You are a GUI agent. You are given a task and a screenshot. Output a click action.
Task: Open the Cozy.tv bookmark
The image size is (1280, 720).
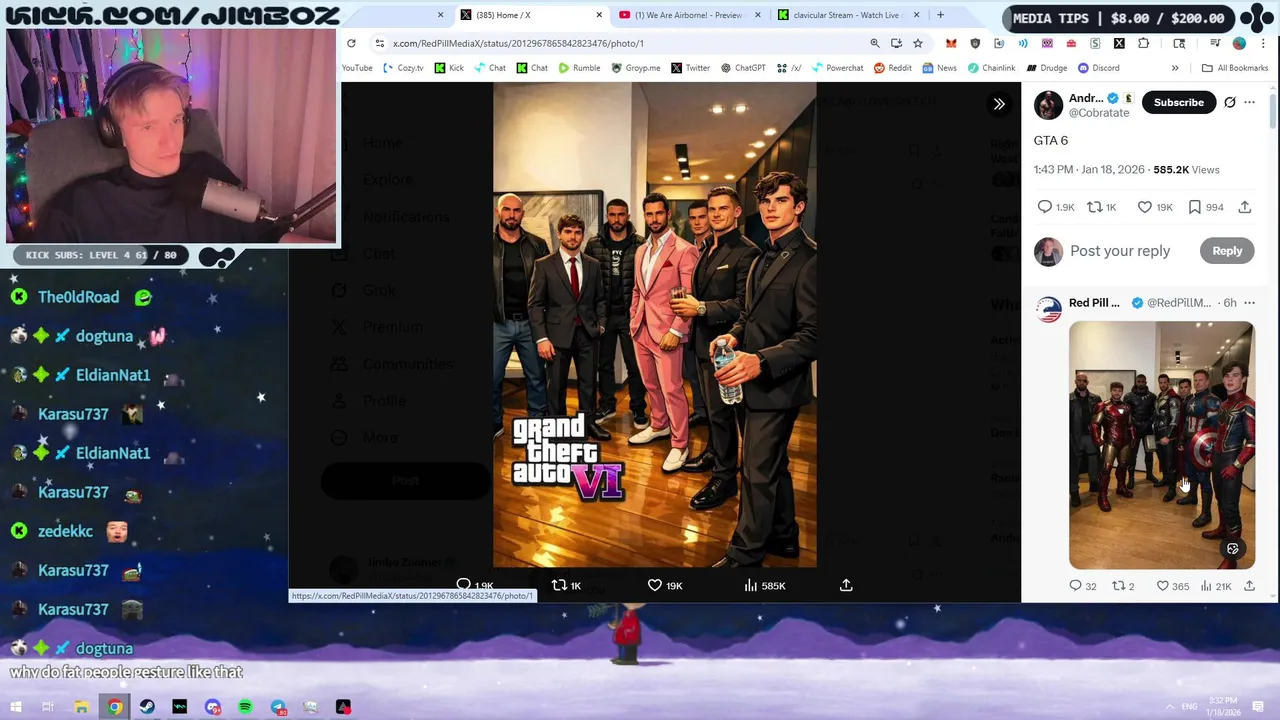(403, 68)
